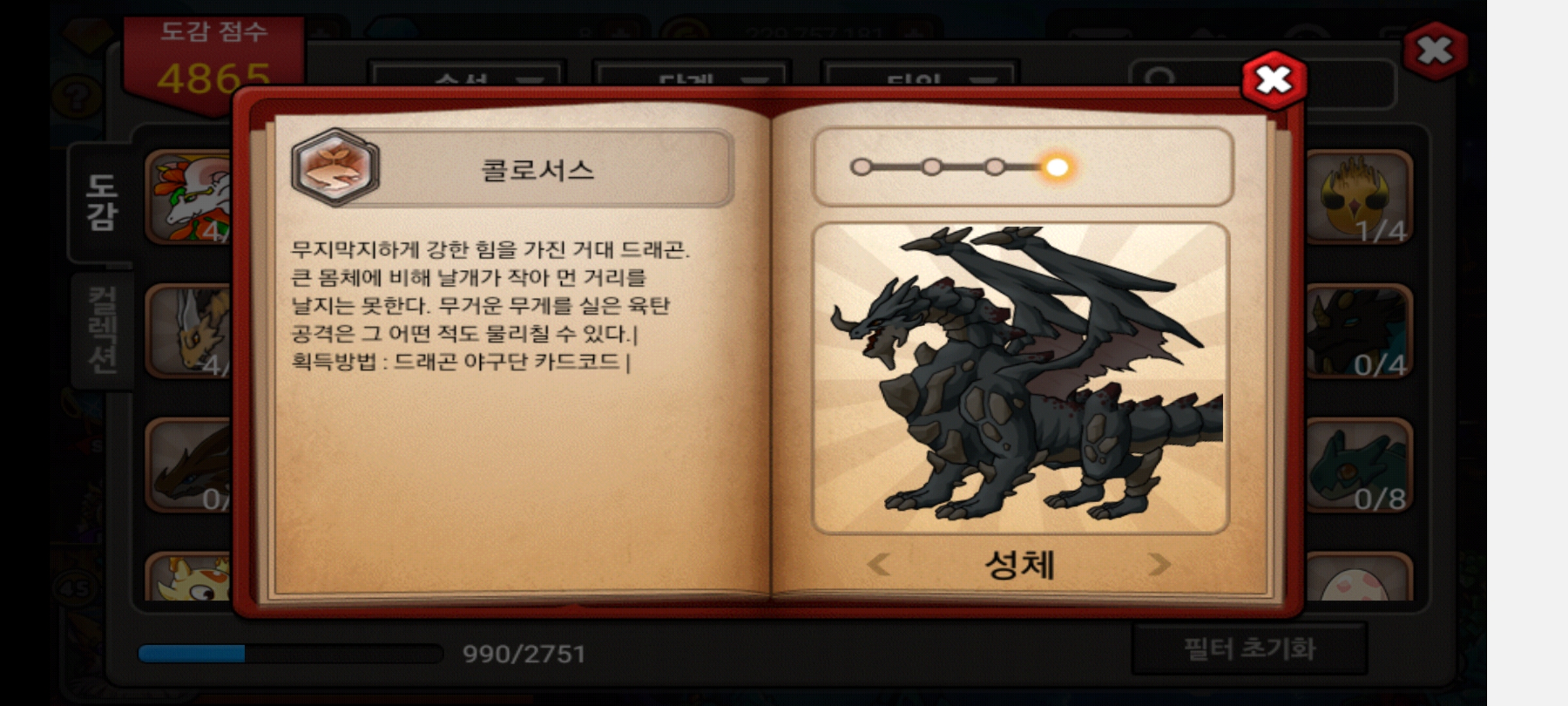Screen dimensions: 1568x706
Task: Open the teal dragon 0/8 thumbnail
Action: click(x=1359, y=465)
